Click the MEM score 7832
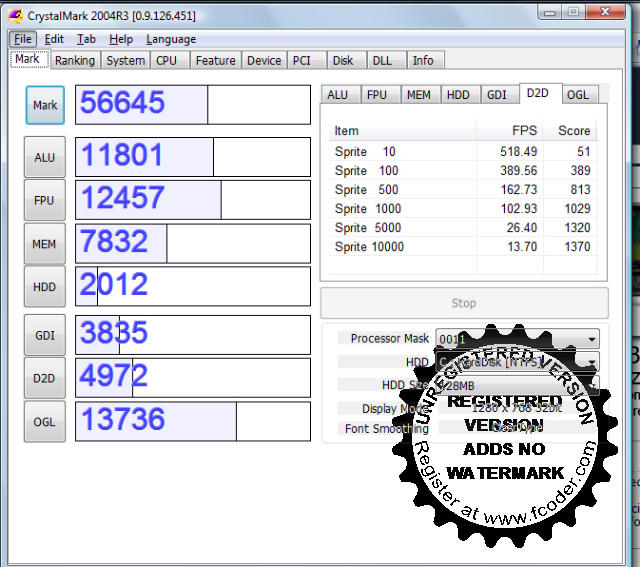The image size is (640, 567). coord(193,243)
